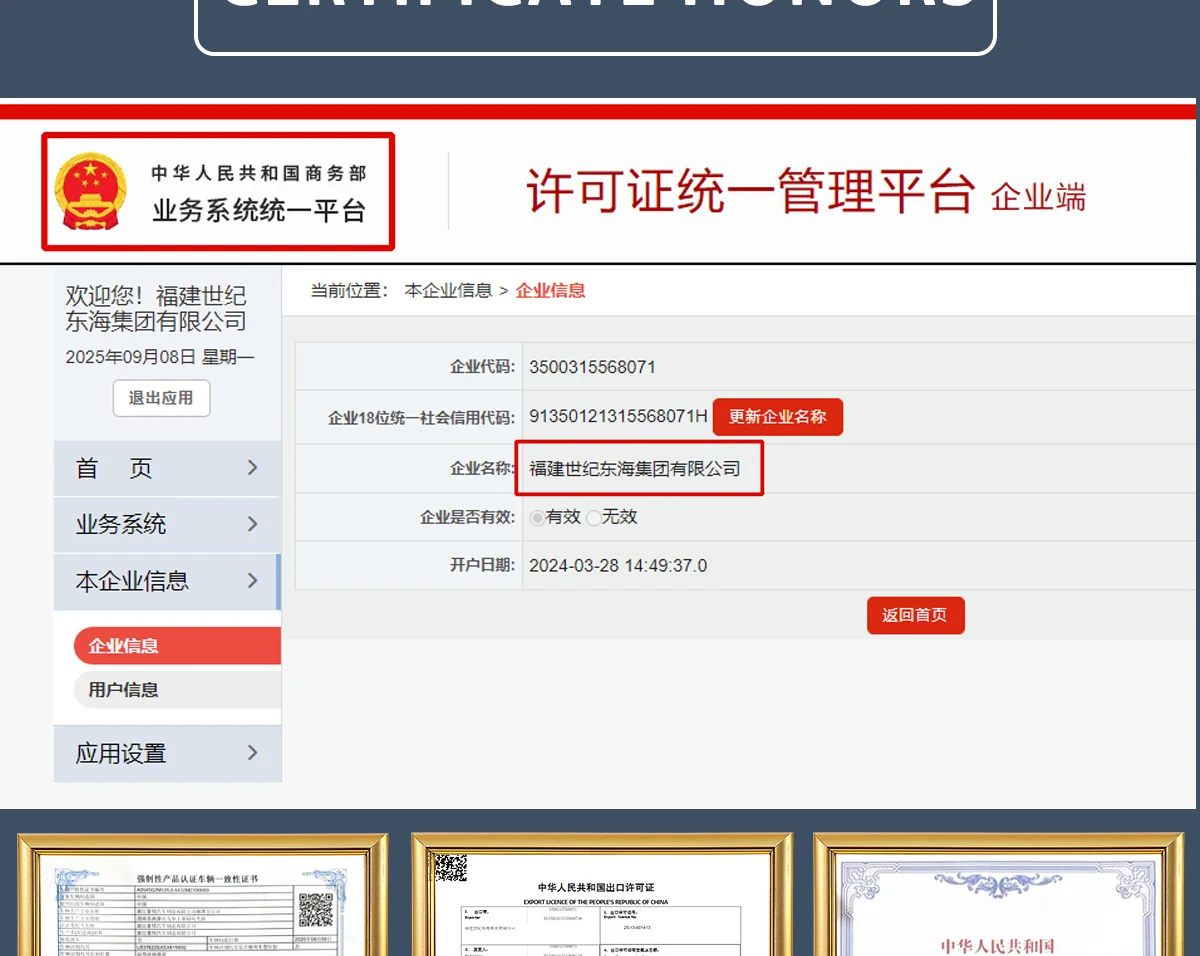Select 企业信息 submenu item
1200x956 pixels.
[177, 646]
